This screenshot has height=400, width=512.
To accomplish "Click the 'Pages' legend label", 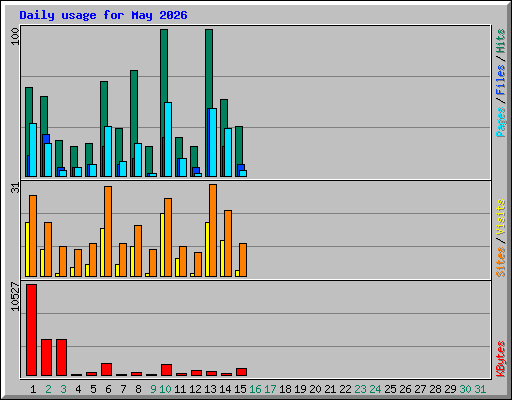I will pyautogui.click(x=500, y=122).
